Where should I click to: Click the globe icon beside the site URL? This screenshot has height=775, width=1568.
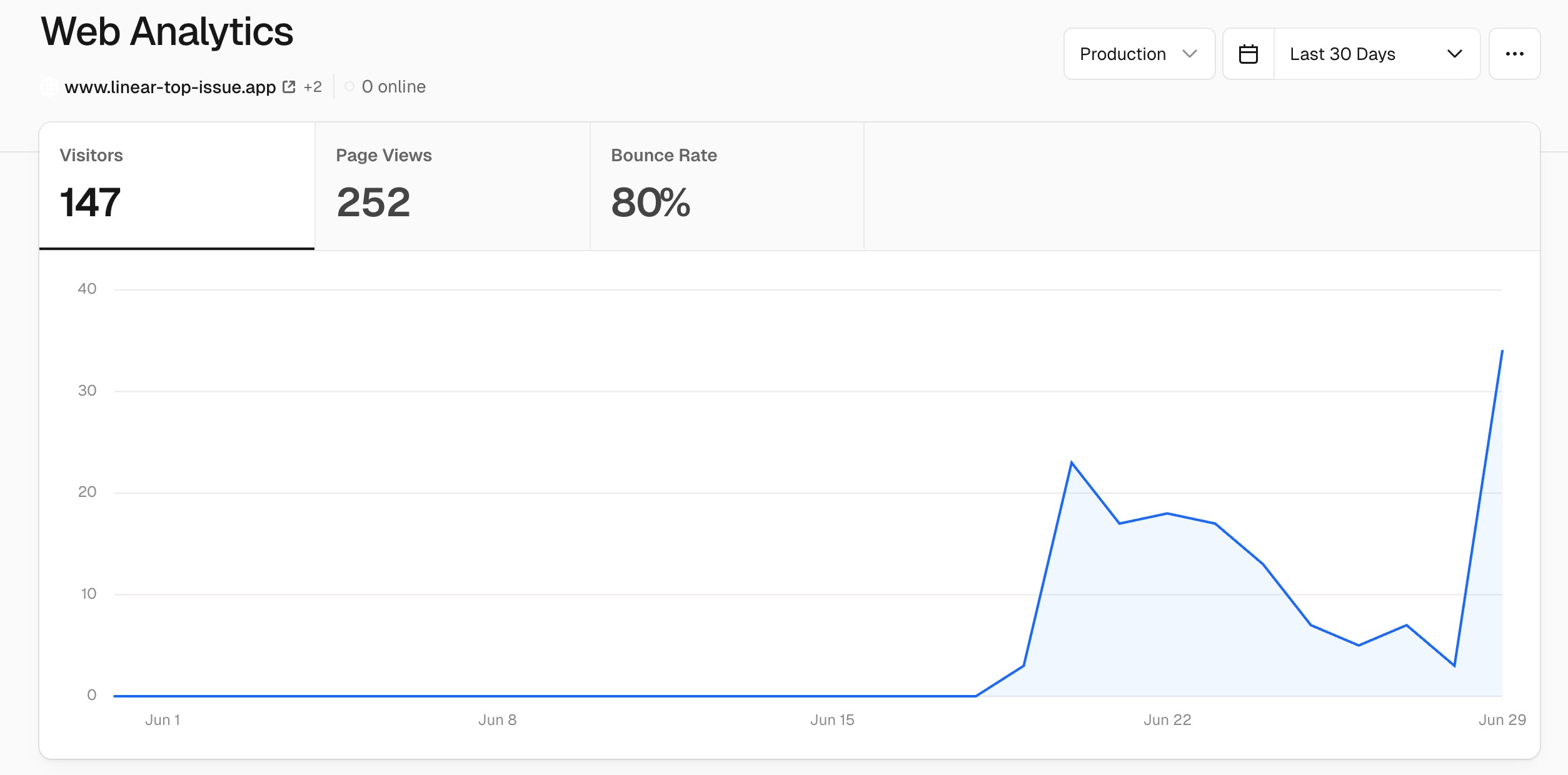point(48,86)
